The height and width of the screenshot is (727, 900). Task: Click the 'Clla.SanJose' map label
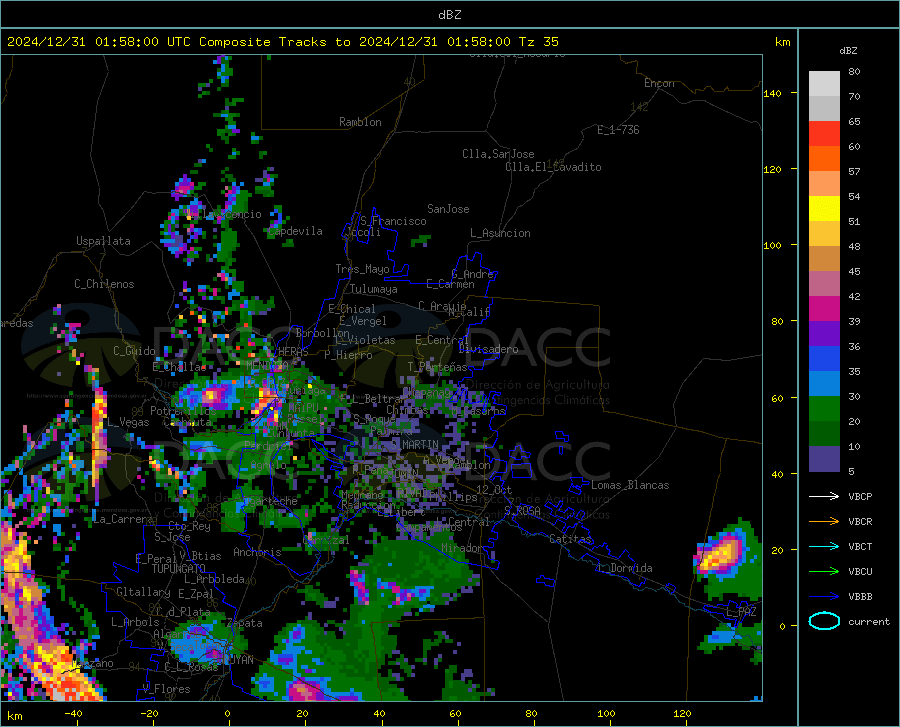(x=498, y=154)
